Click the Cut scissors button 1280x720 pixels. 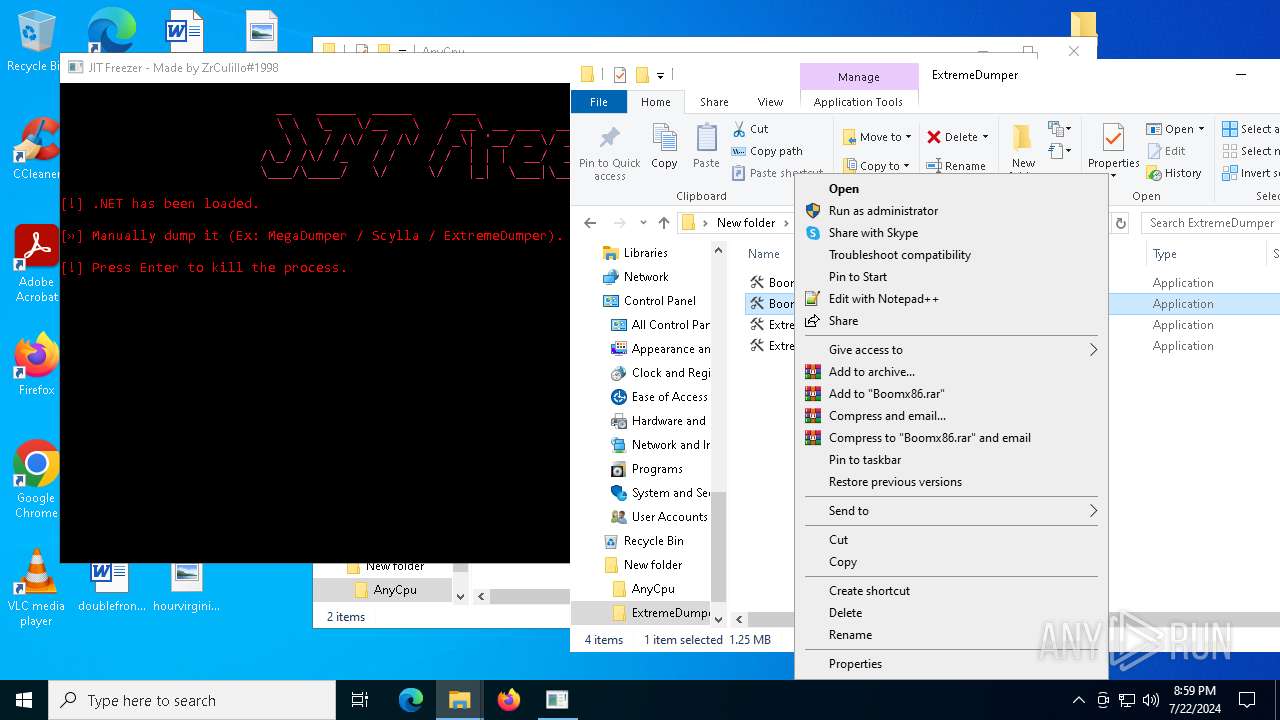click(x=751, y=129)
